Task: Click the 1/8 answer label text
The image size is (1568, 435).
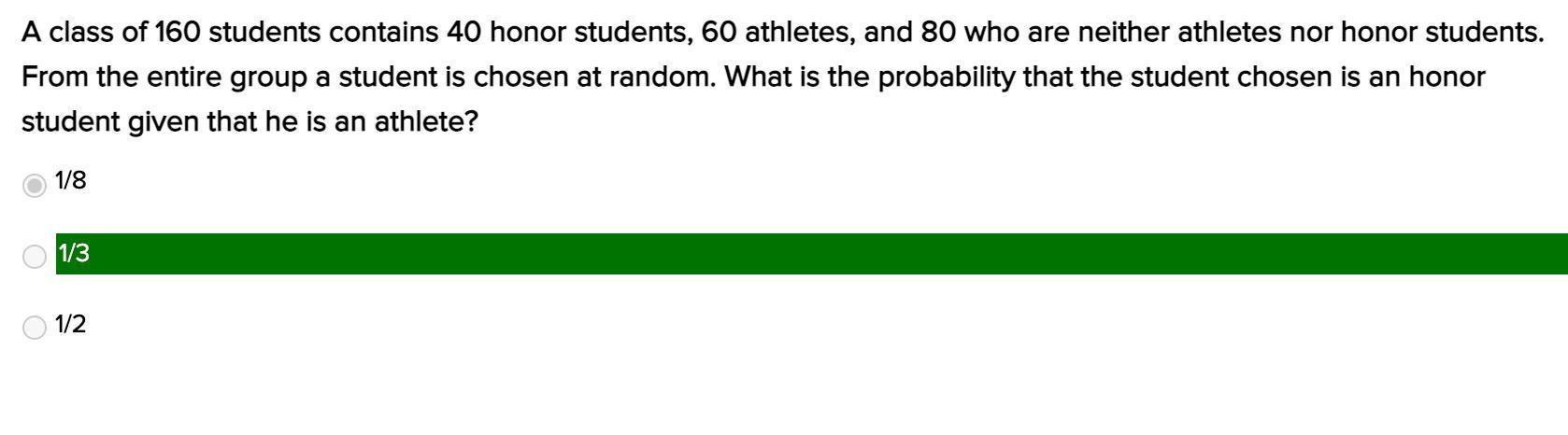Action: [x=71, y=181]
